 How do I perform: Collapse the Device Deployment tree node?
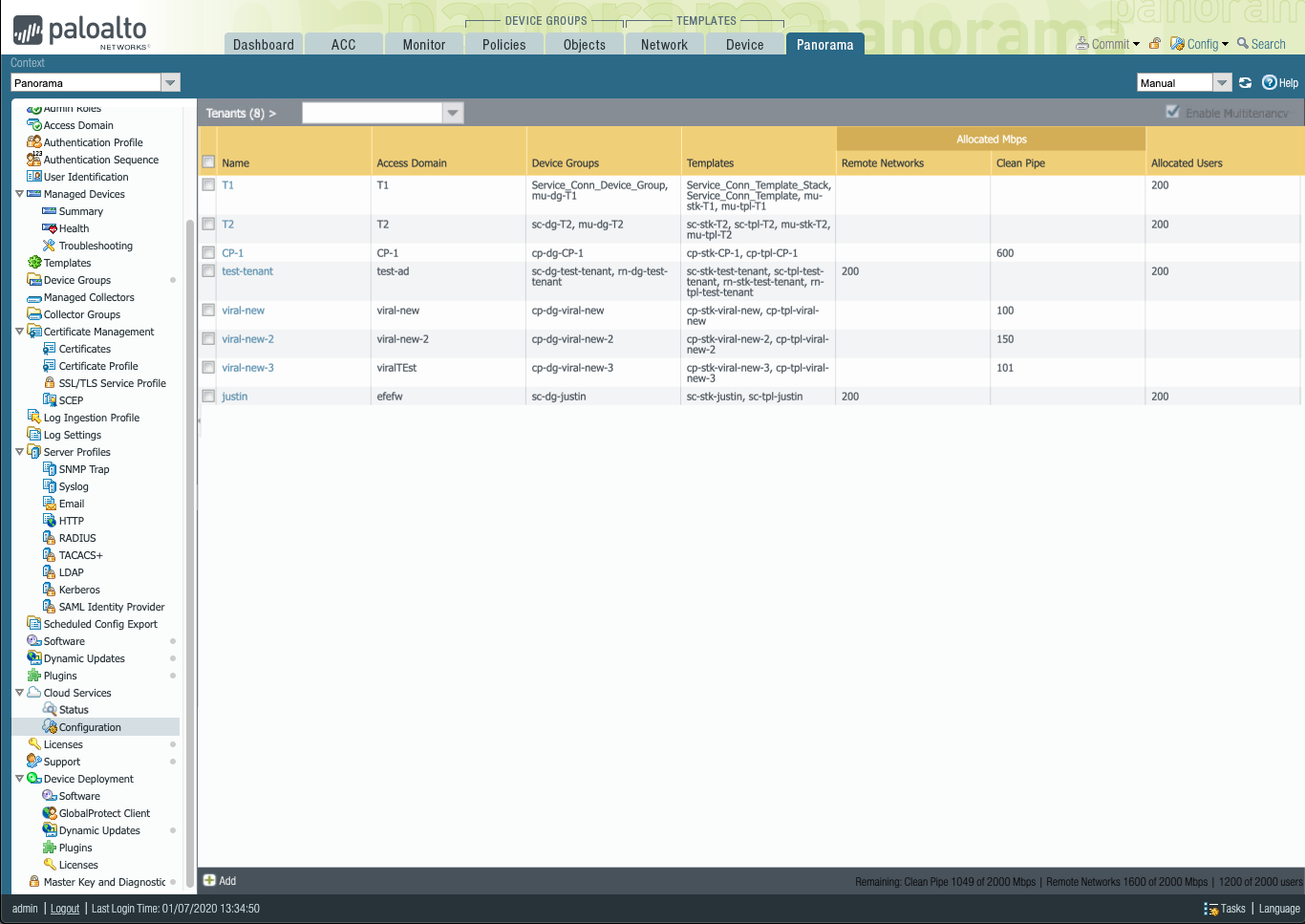pos(19,779)
